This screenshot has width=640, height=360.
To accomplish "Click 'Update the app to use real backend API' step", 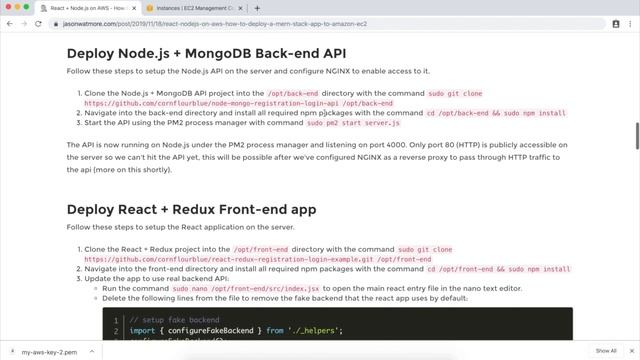I will point(156,279).
